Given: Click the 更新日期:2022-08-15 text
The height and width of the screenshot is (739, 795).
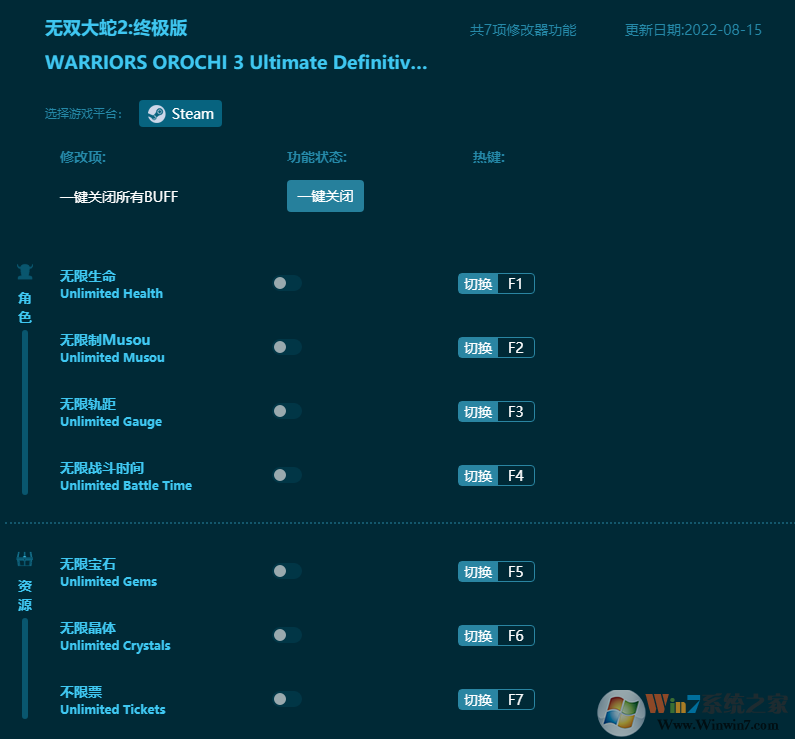Looking at the screenshot, I should 693,30.
